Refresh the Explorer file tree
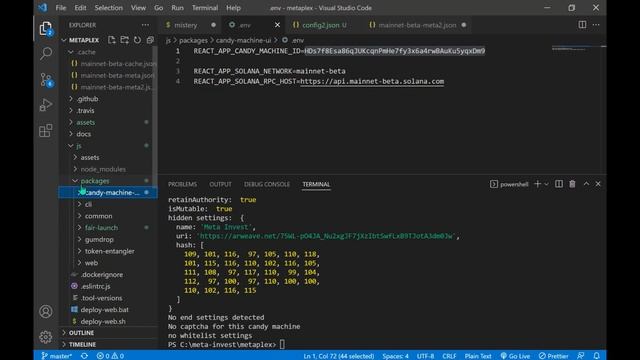The image size is (640, 360). point(138,40)
